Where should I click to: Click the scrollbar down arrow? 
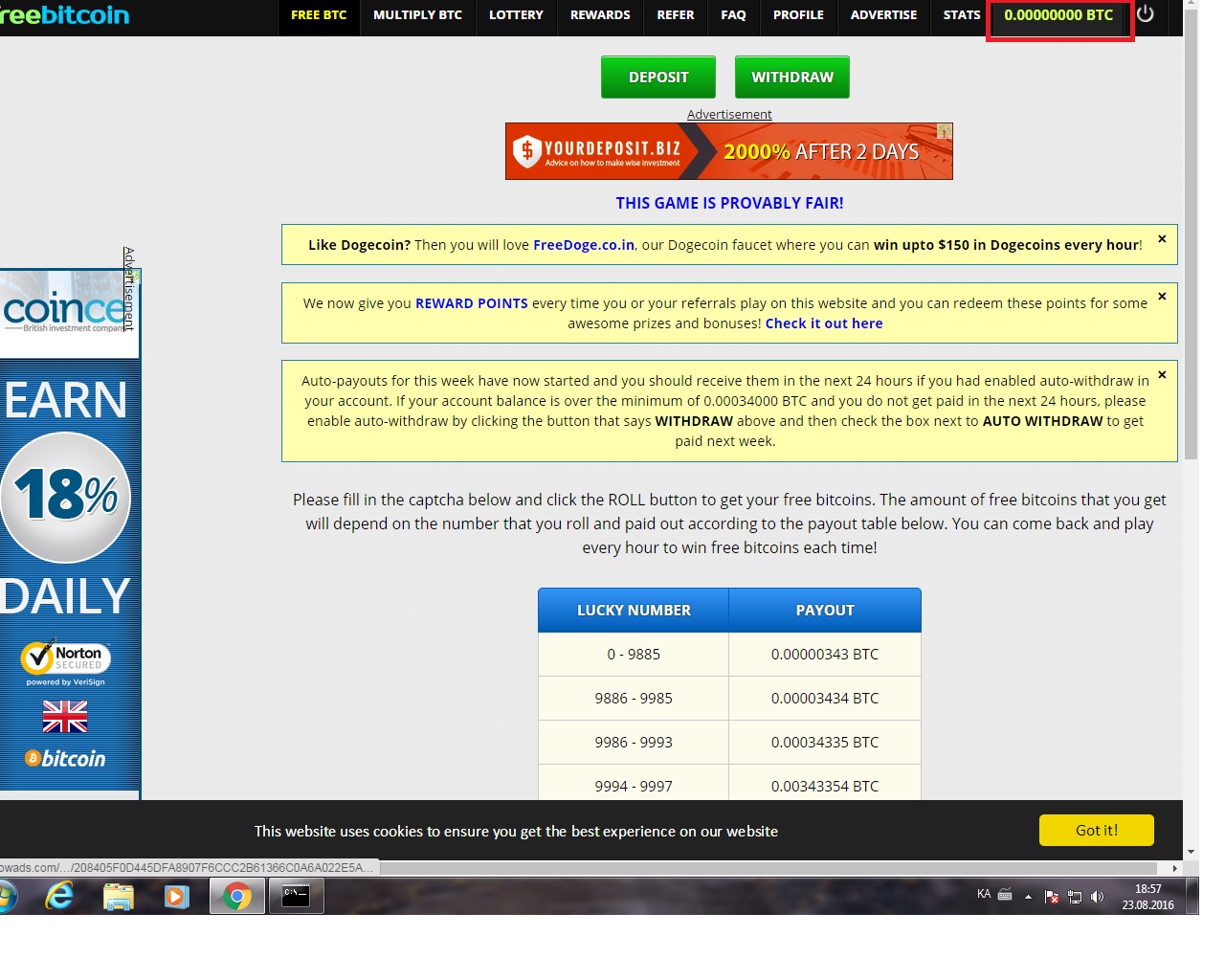pyautogui.click(x=1192, y=852)
